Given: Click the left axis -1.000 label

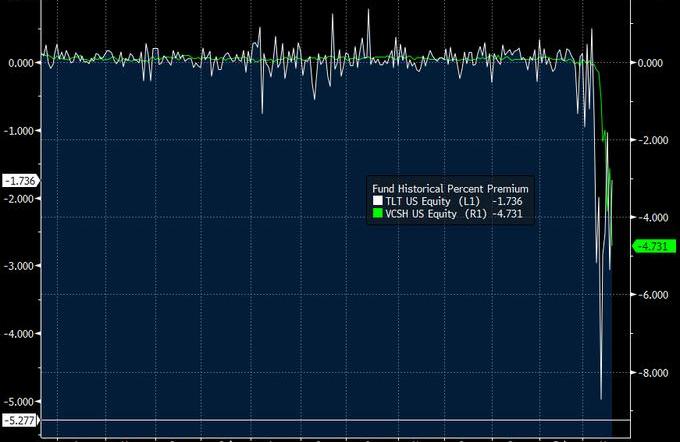Looking at the screenshot, I should (x=21, y=131).
